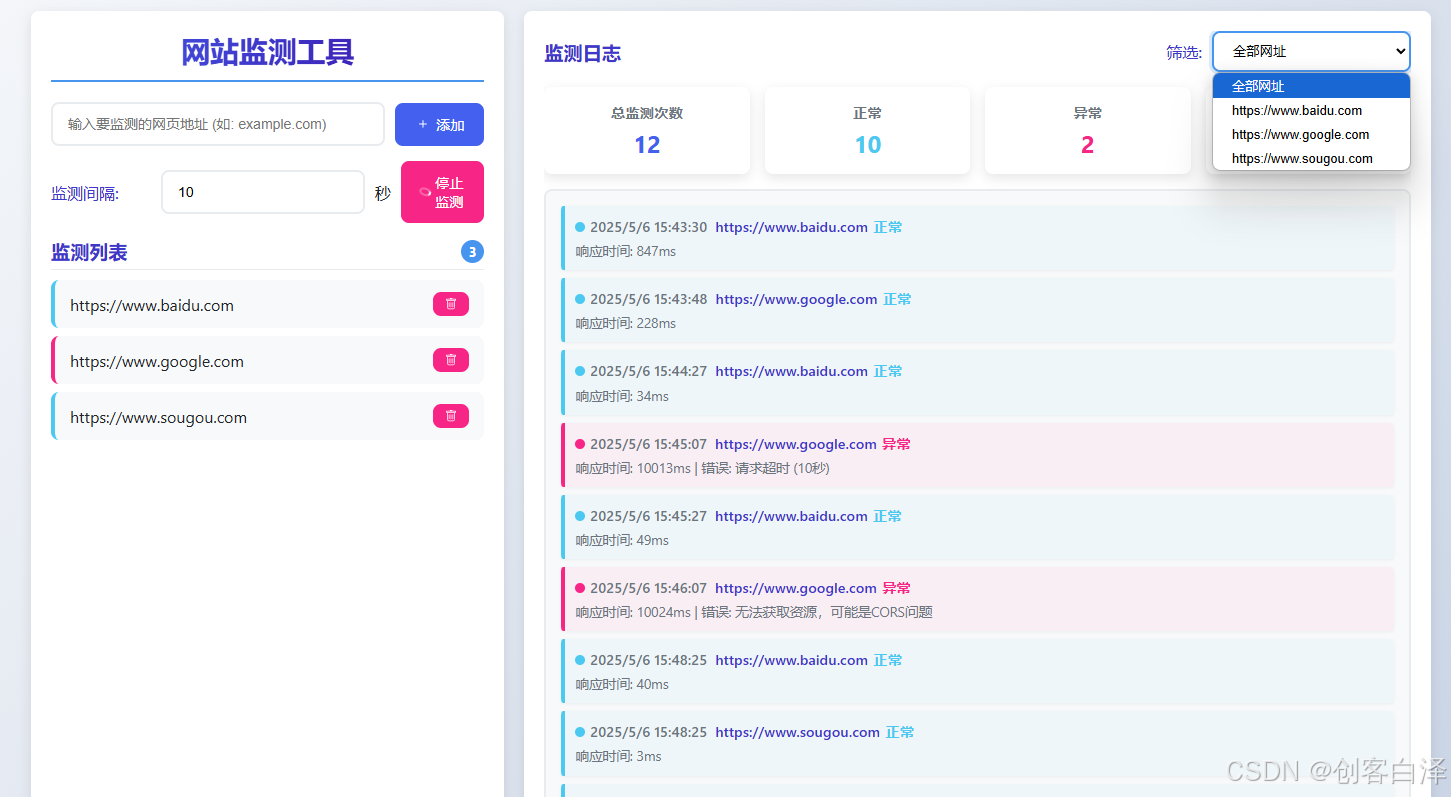
Task: Stop monitoring with the 停止监测 button
Action: point(442,192)
